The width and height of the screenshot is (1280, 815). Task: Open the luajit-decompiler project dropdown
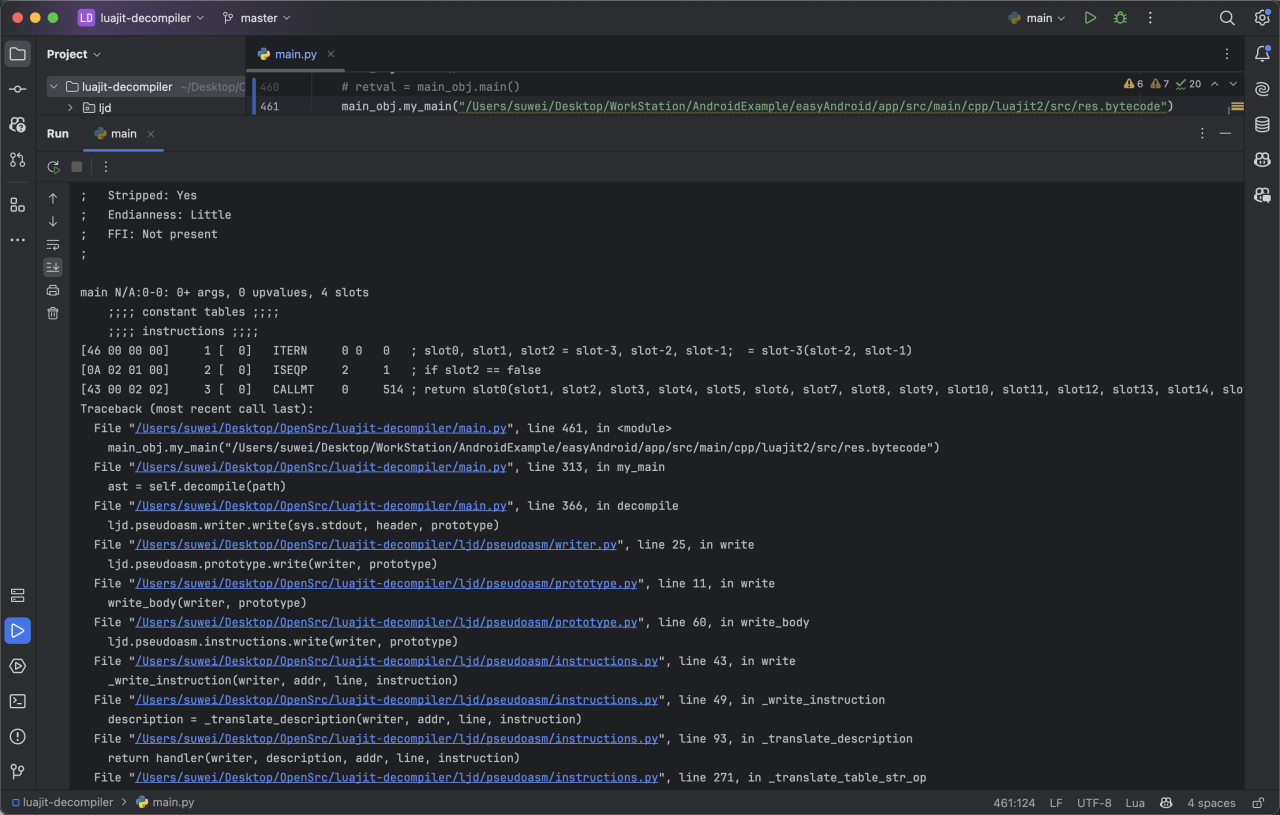(x=141, y=18)
